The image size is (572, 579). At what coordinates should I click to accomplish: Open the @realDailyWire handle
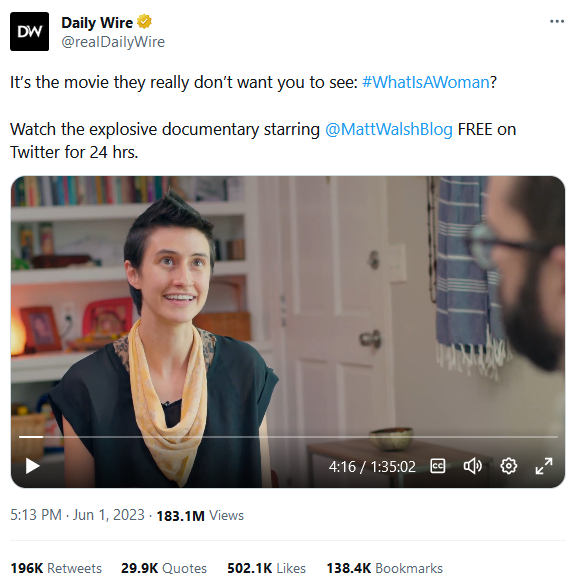point(113,42)
